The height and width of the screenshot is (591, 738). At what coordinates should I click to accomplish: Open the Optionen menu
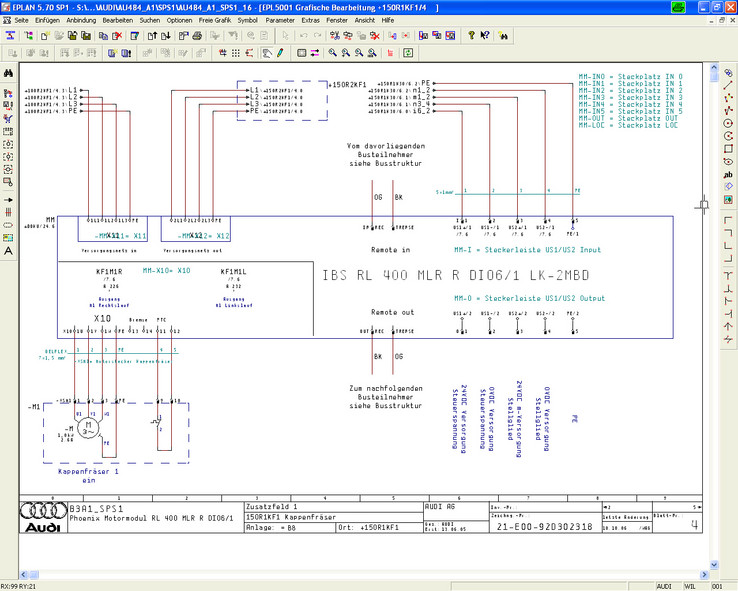pyautogui.click(x=180, y=20)
